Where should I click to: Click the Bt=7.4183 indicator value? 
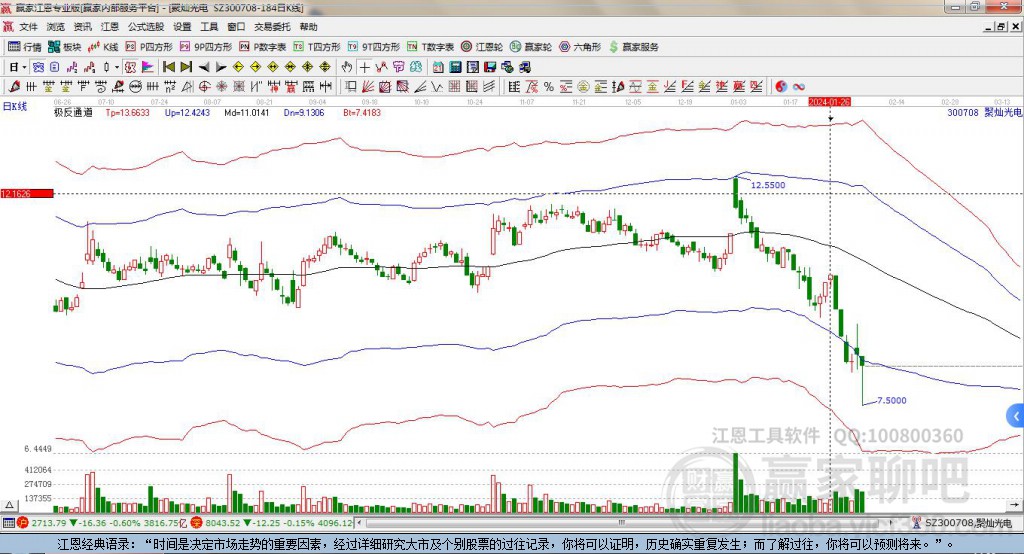click(362, 112)
